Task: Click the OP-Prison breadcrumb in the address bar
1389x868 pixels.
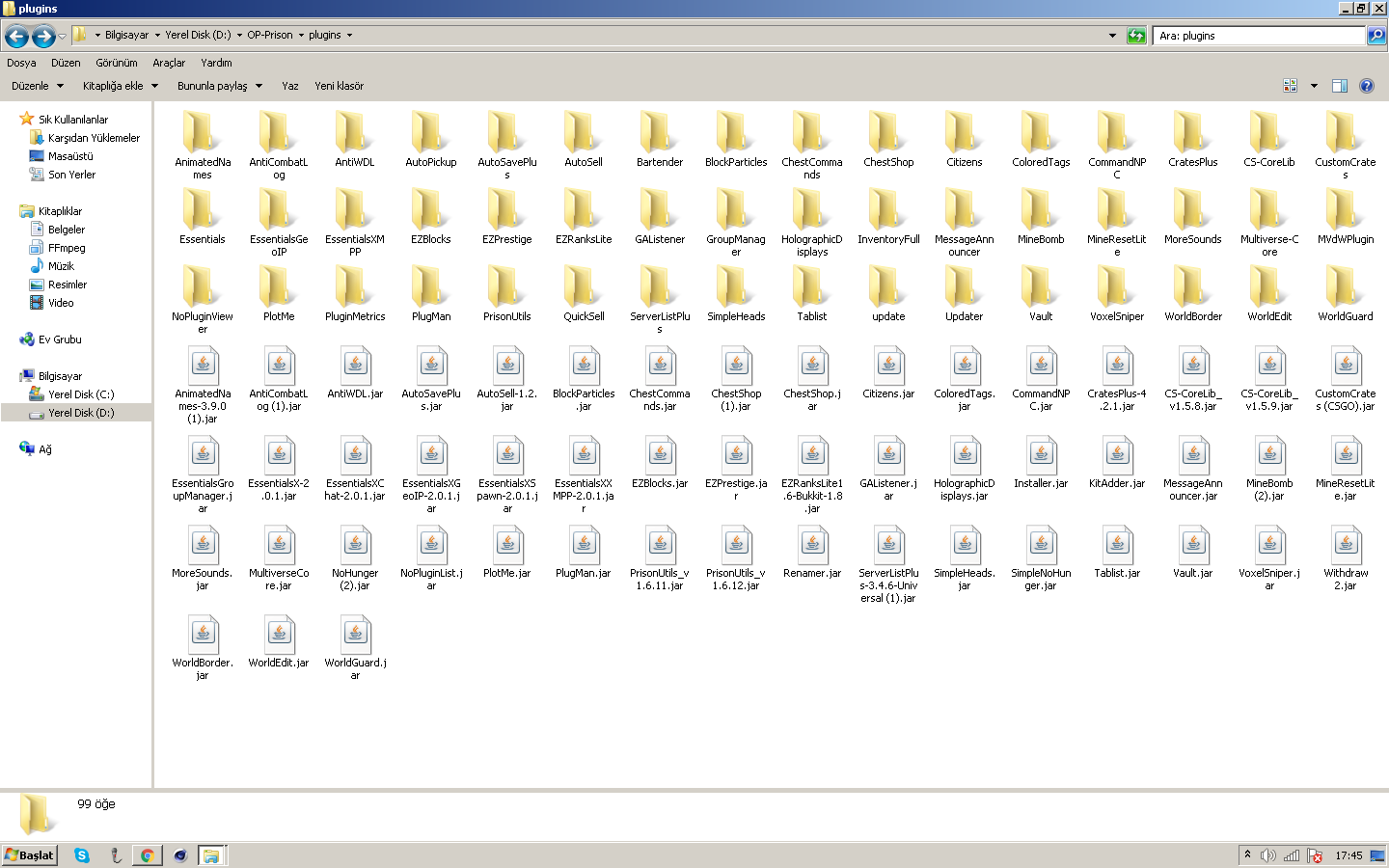Action: click(x=270, y=35)
